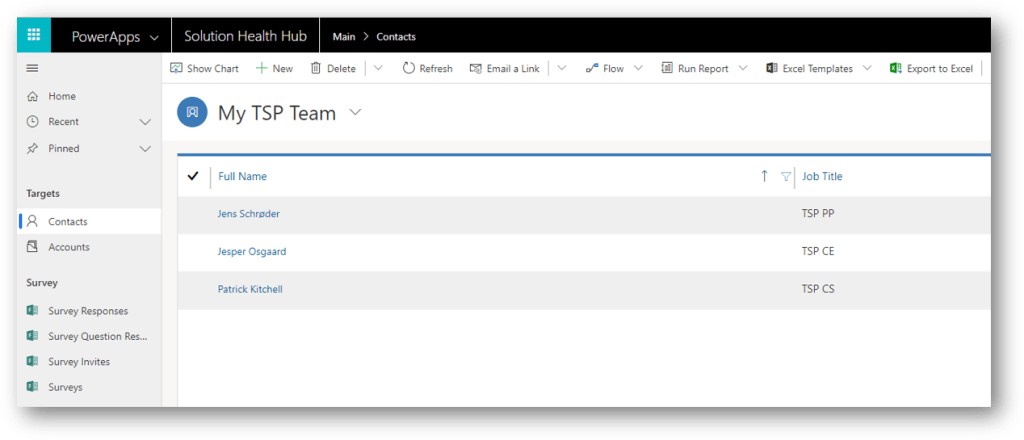Screen dimensions: 1024x440
Task: Select Survey Responses in the sidebar
Action: point(88,311)
